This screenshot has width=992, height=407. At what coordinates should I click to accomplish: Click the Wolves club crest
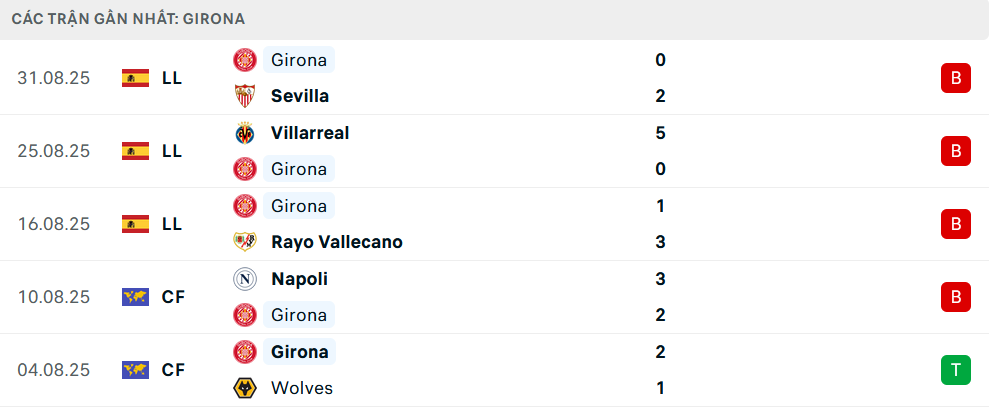(244, 388)
